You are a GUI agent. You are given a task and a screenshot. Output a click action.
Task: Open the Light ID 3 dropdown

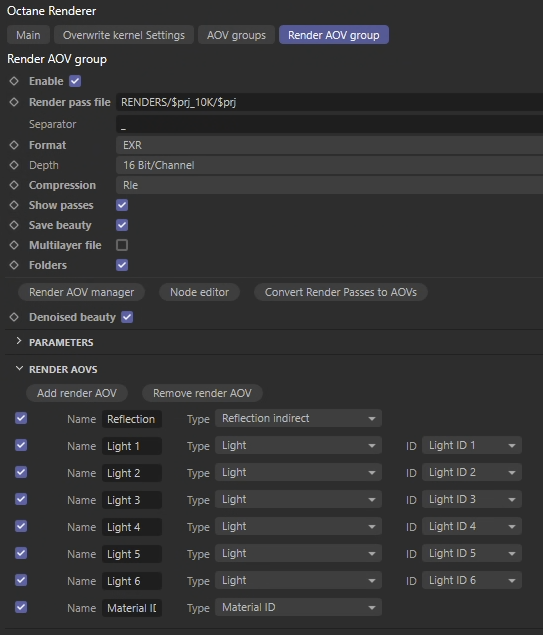pyautogui.click(x=472, y=499)
